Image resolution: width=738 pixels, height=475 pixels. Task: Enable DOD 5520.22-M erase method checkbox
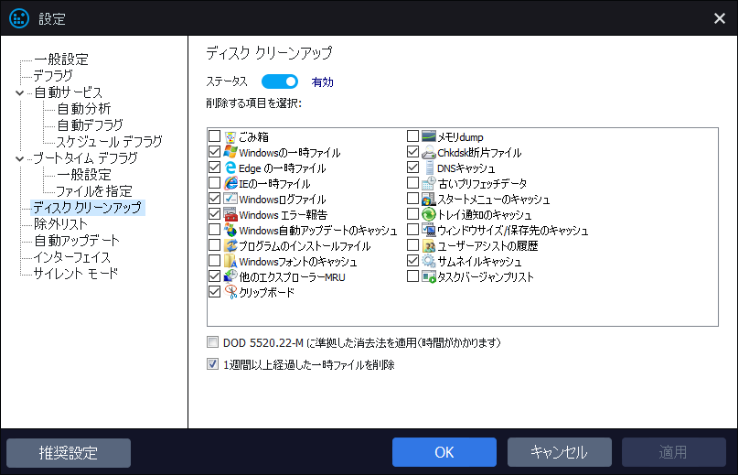213,342
